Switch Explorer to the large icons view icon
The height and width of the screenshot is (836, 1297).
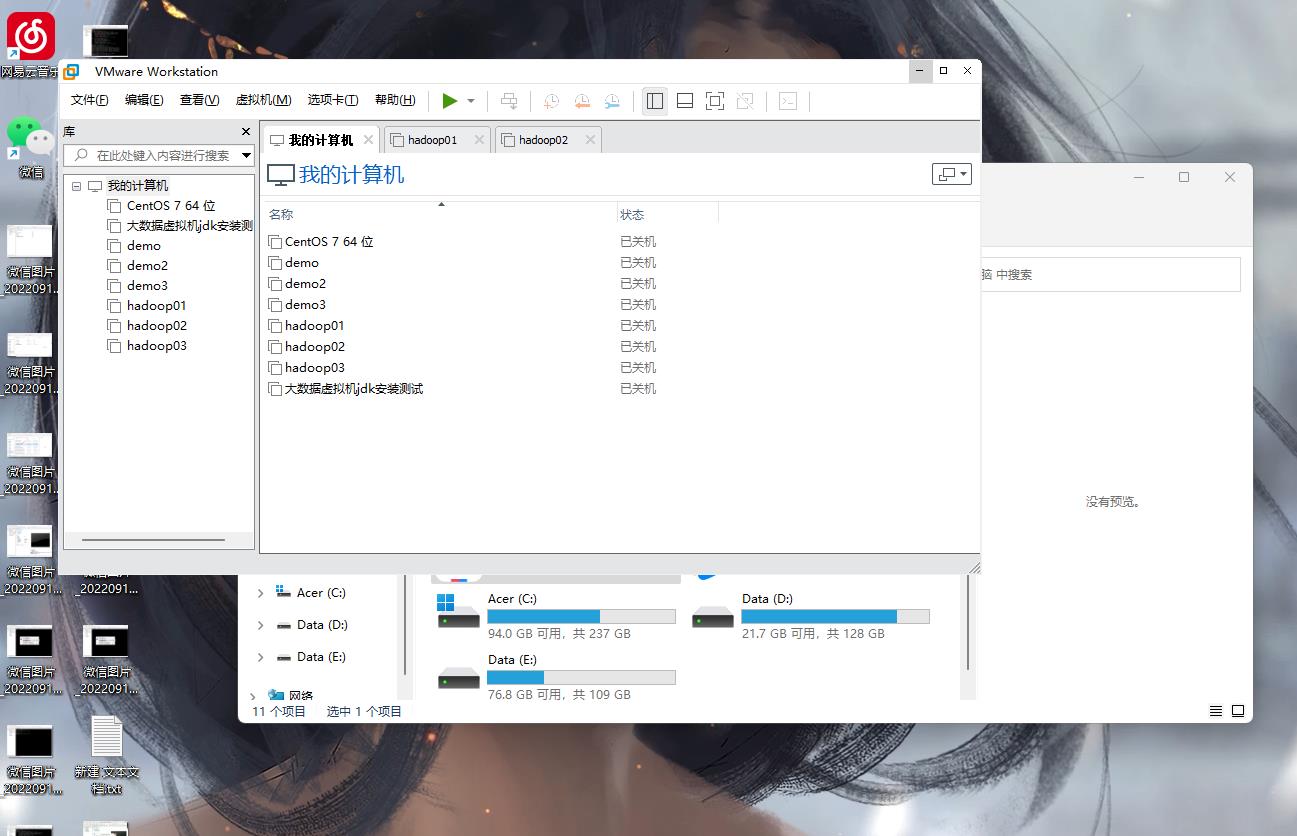click(1238, 711)
